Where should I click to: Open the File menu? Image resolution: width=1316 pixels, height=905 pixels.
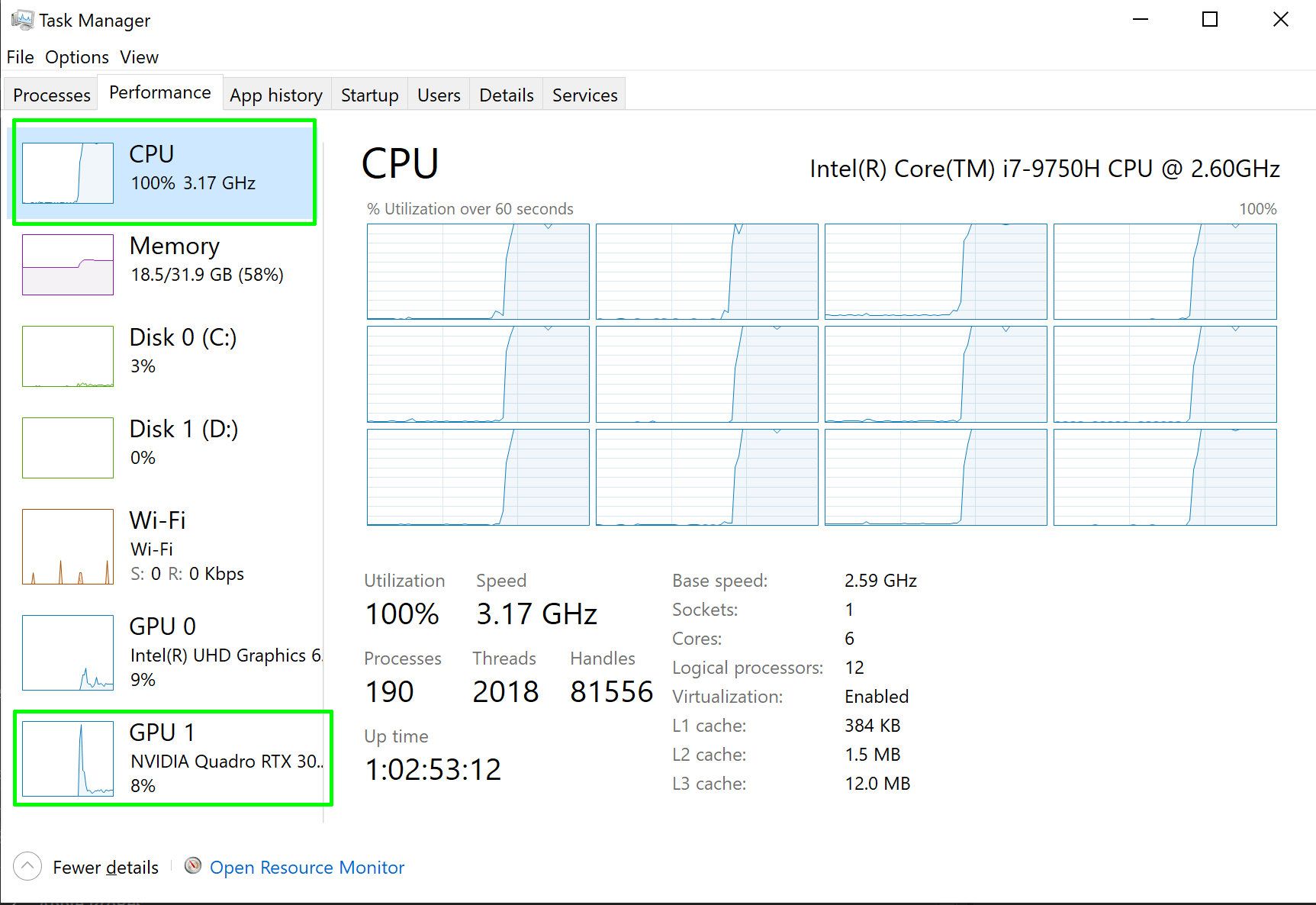tap(20, 57)
